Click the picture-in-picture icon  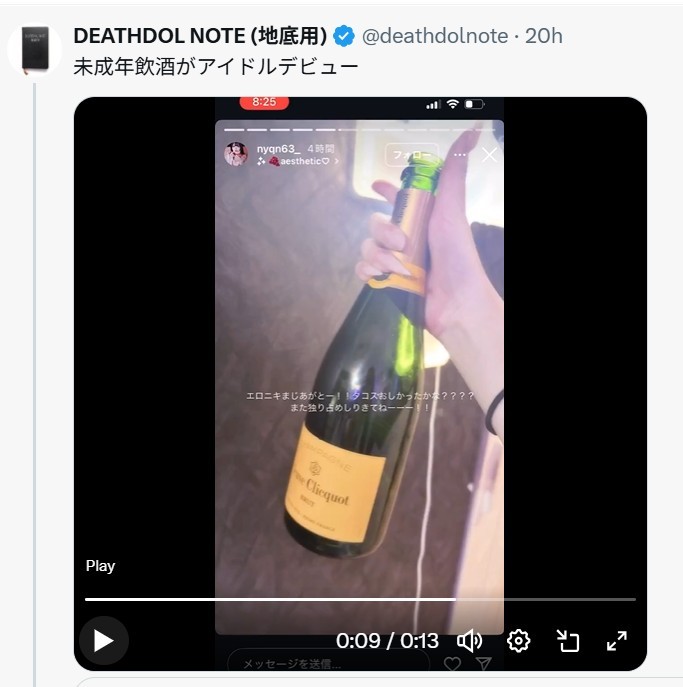point(567,641)
